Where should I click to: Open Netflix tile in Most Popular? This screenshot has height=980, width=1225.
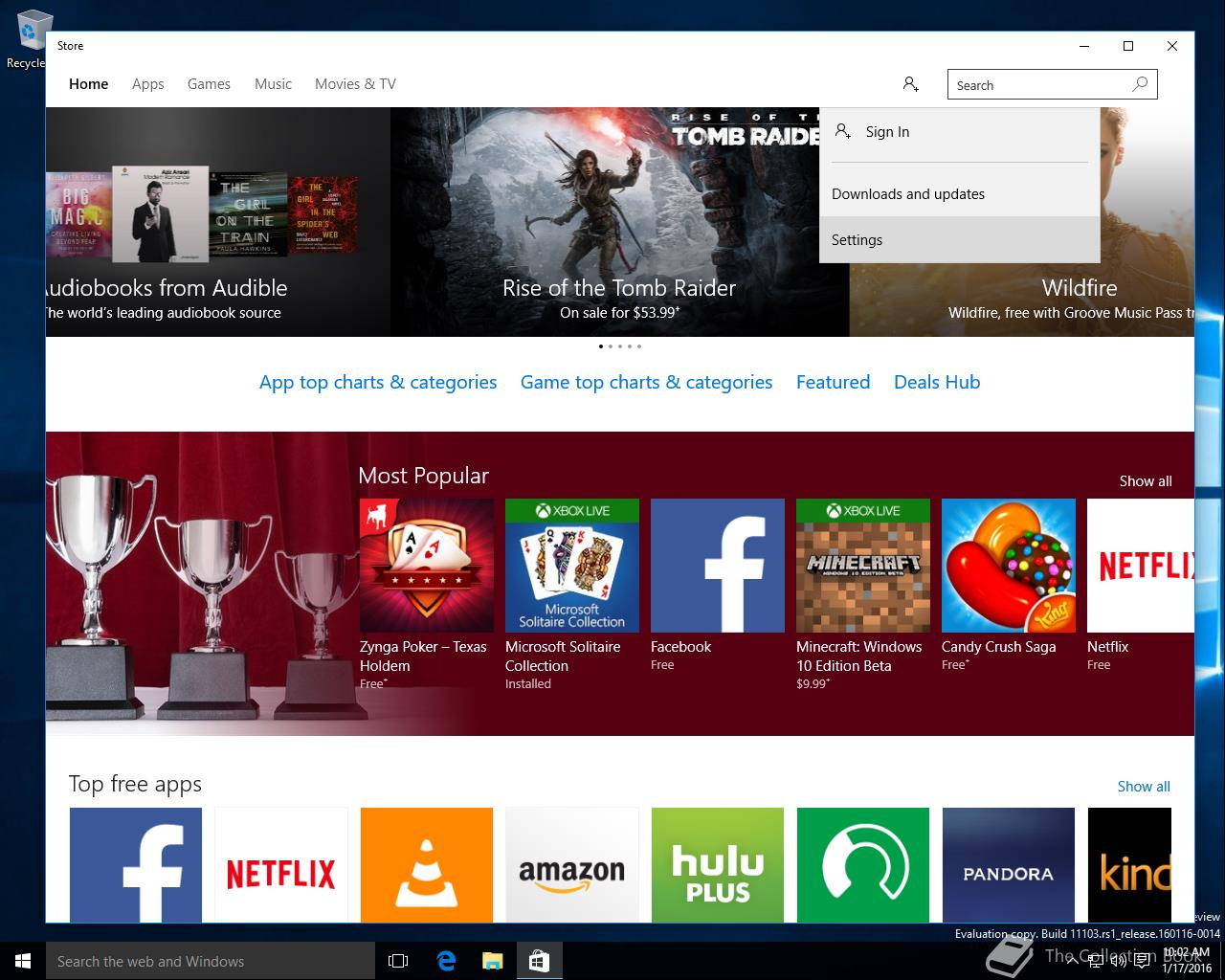(1141, 584)
